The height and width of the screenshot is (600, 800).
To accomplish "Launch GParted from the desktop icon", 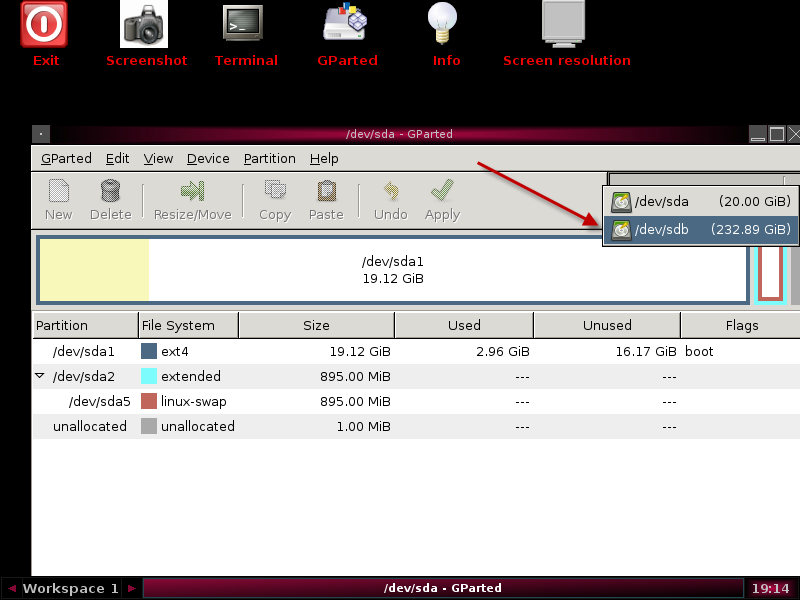I will [345, 22].
